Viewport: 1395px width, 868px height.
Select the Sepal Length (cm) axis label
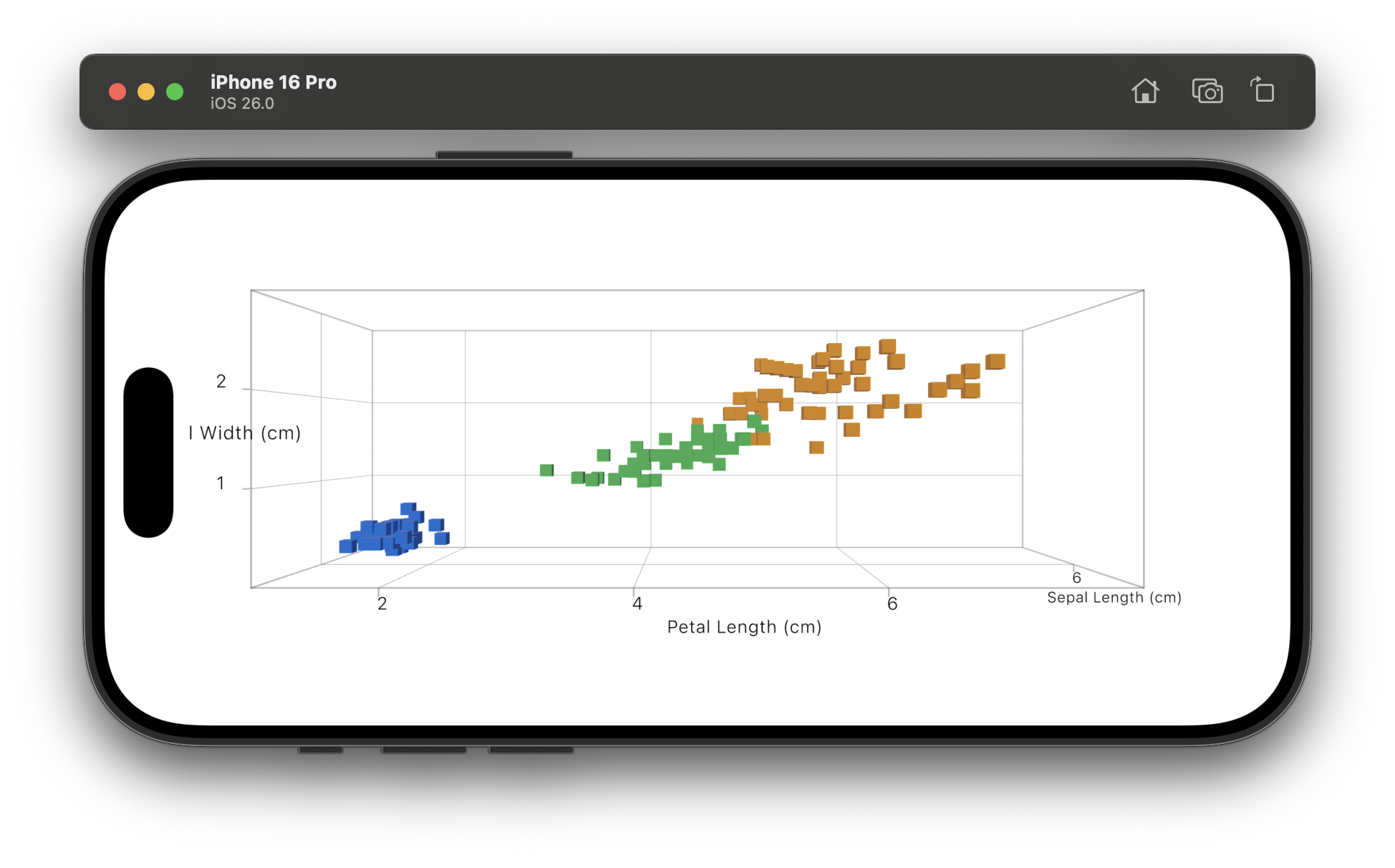(1114, 597)
